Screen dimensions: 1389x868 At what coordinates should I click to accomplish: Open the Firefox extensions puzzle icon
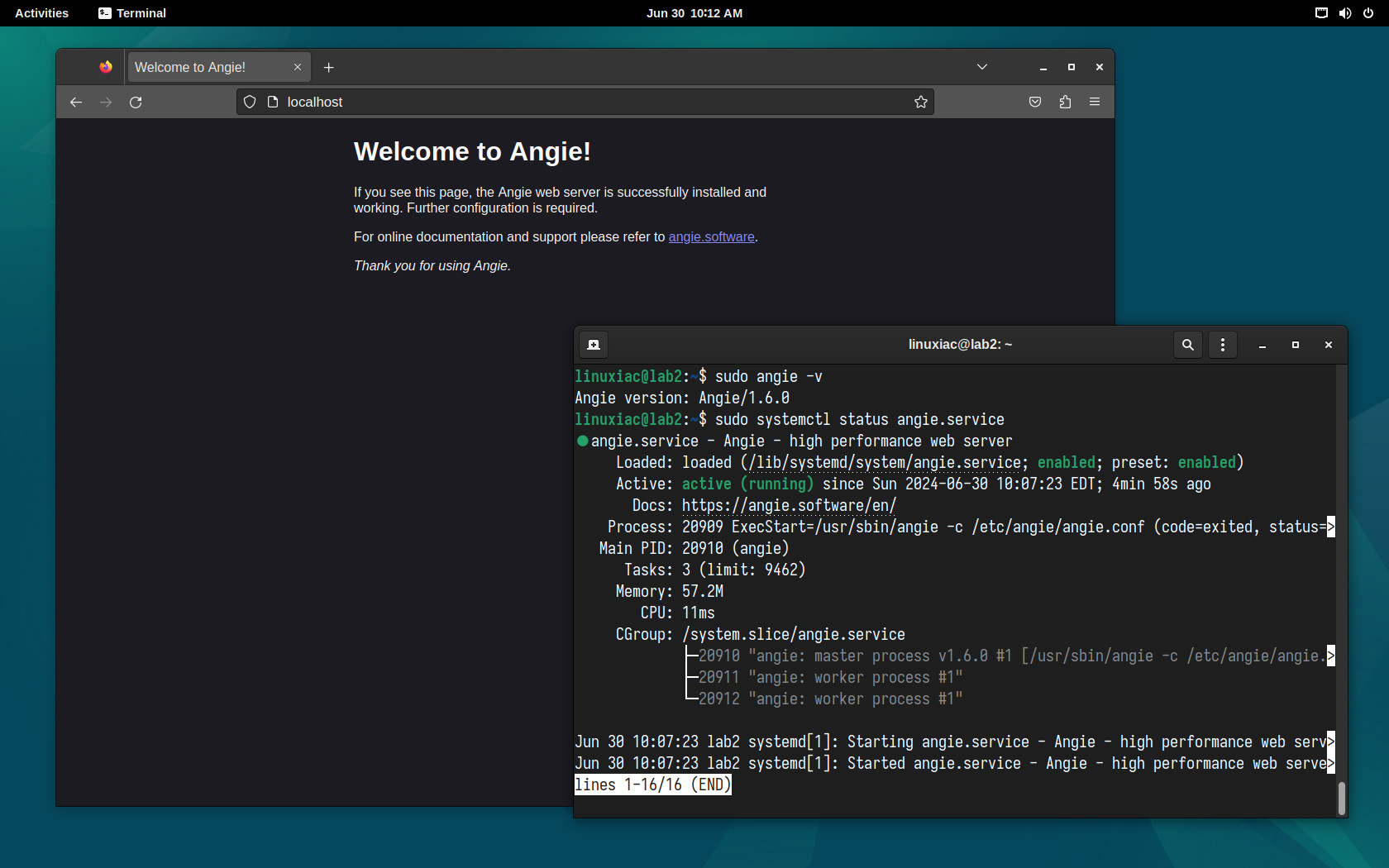[1065, 102]
